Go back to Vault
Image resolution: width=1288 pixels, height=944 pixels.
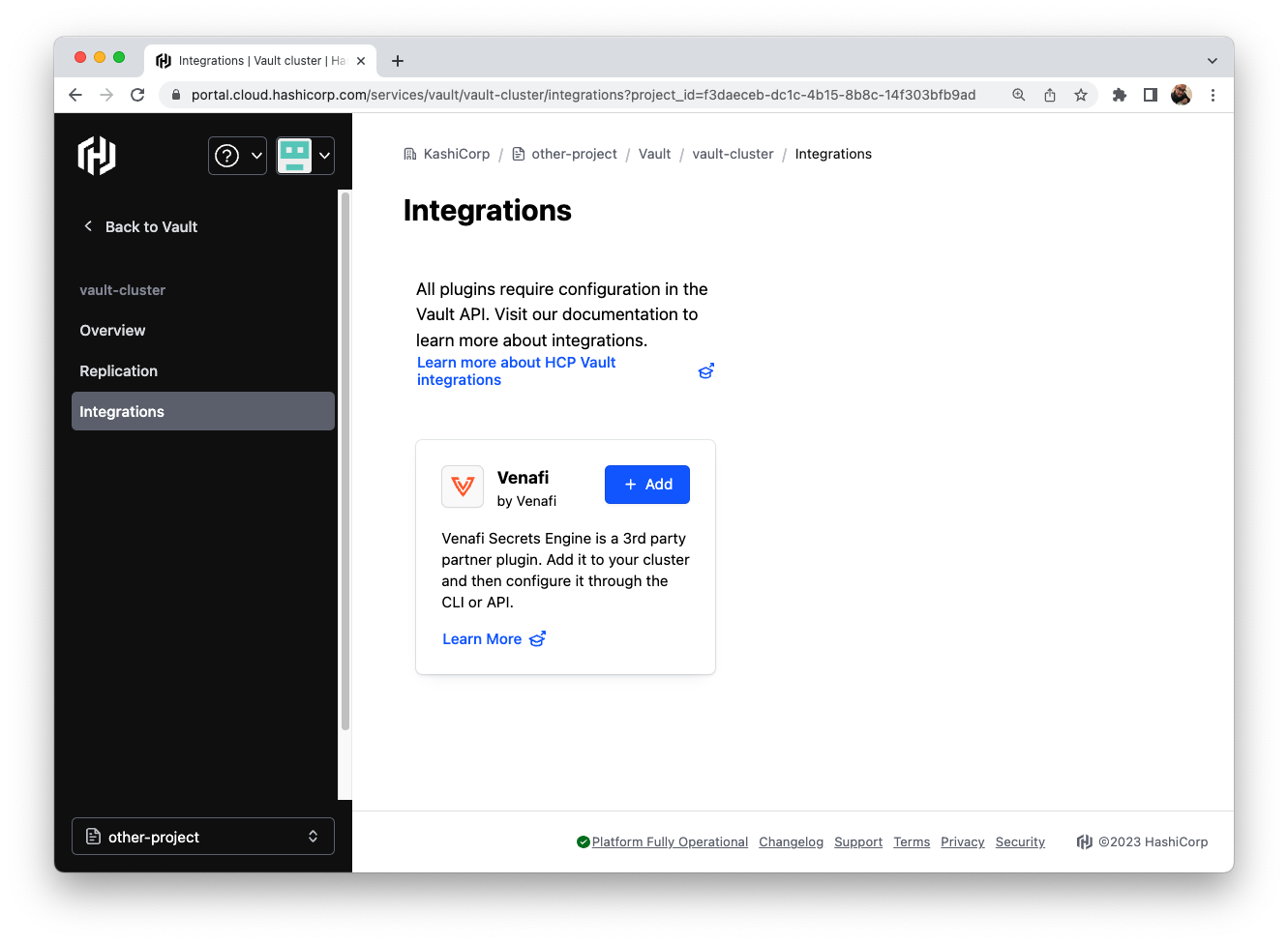tap(140, 226)
